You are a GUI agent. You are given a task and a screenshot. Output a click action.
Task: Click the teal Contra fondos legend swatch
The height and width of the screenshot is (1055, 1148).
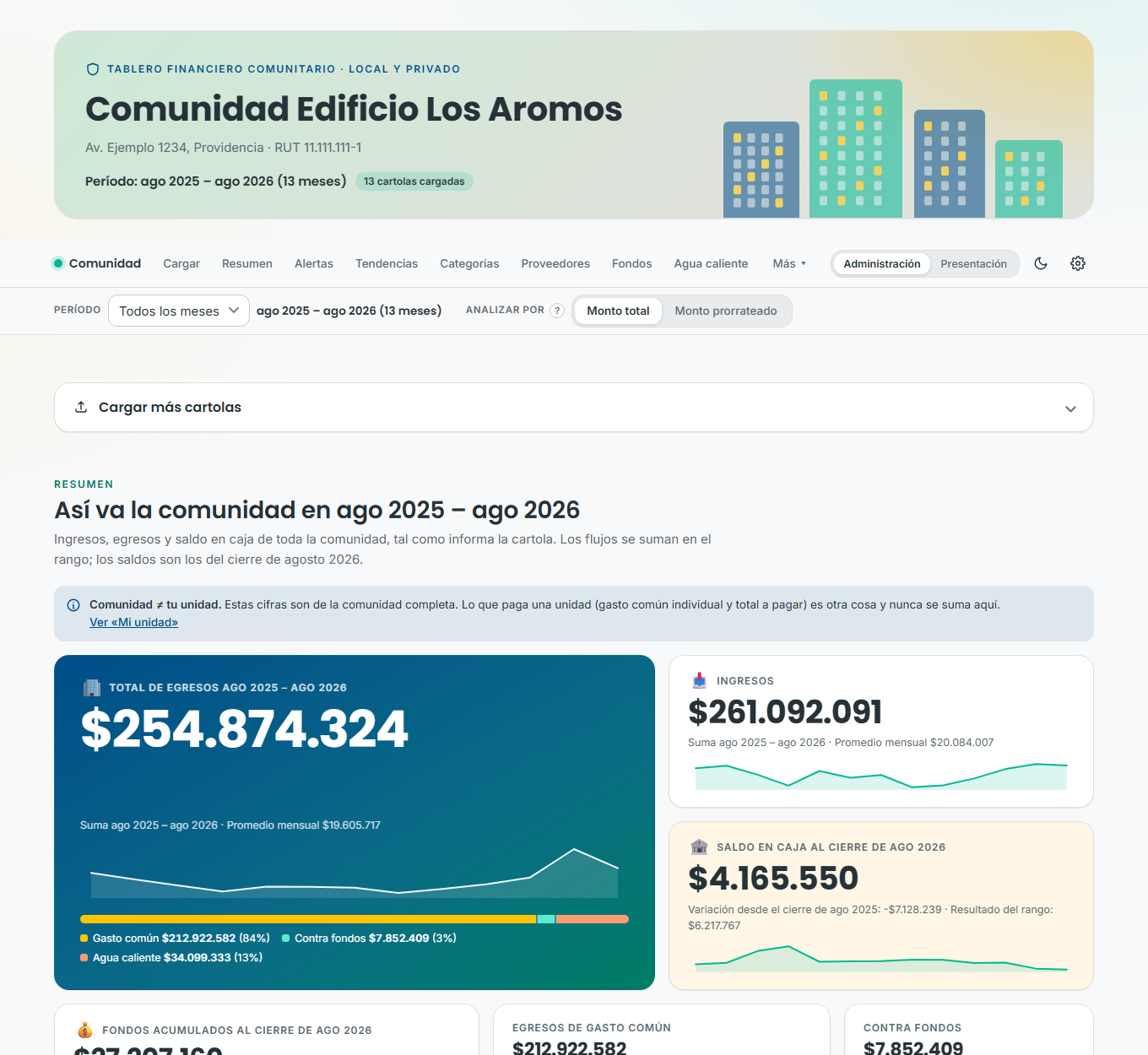(x=285, y=939)
